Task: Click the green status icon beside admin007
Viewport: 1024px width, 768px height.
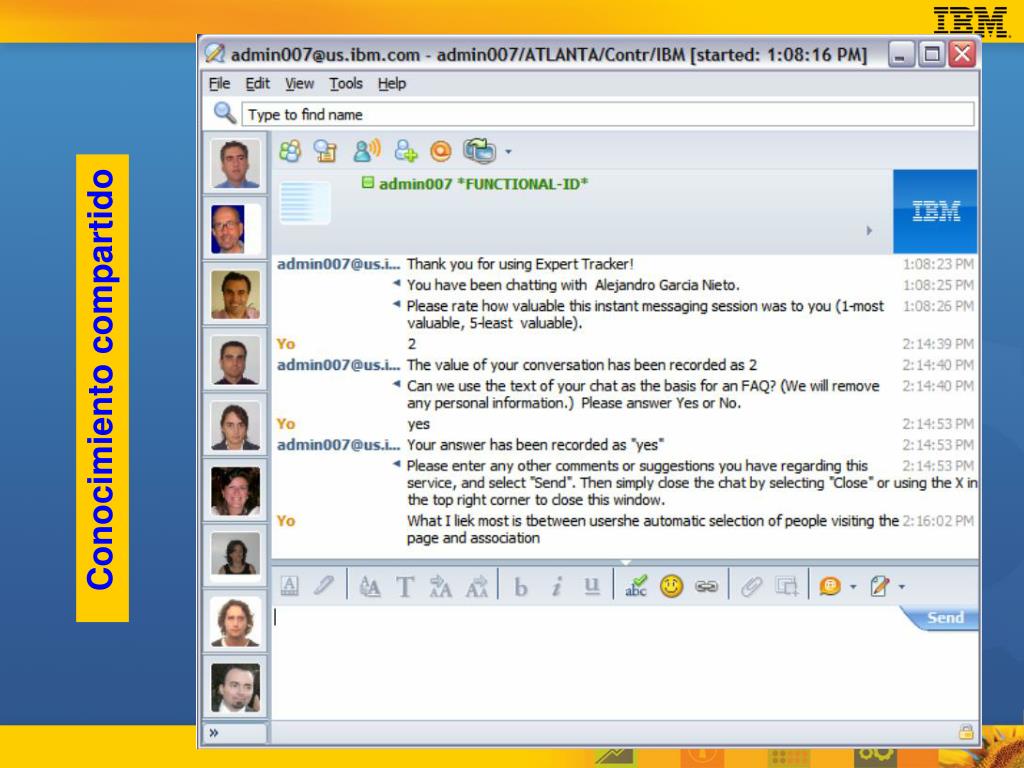Action: pos(368,183)
